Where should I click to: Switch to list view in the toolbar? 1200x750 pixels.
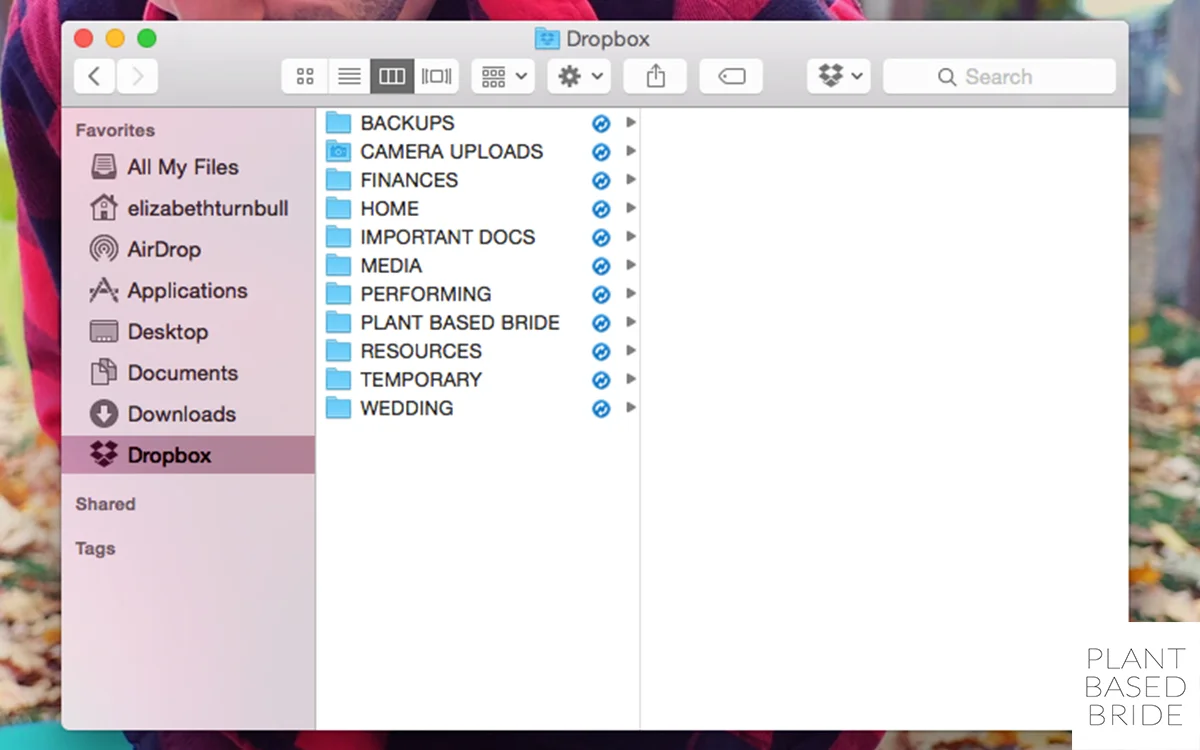(x=348, y=75)
